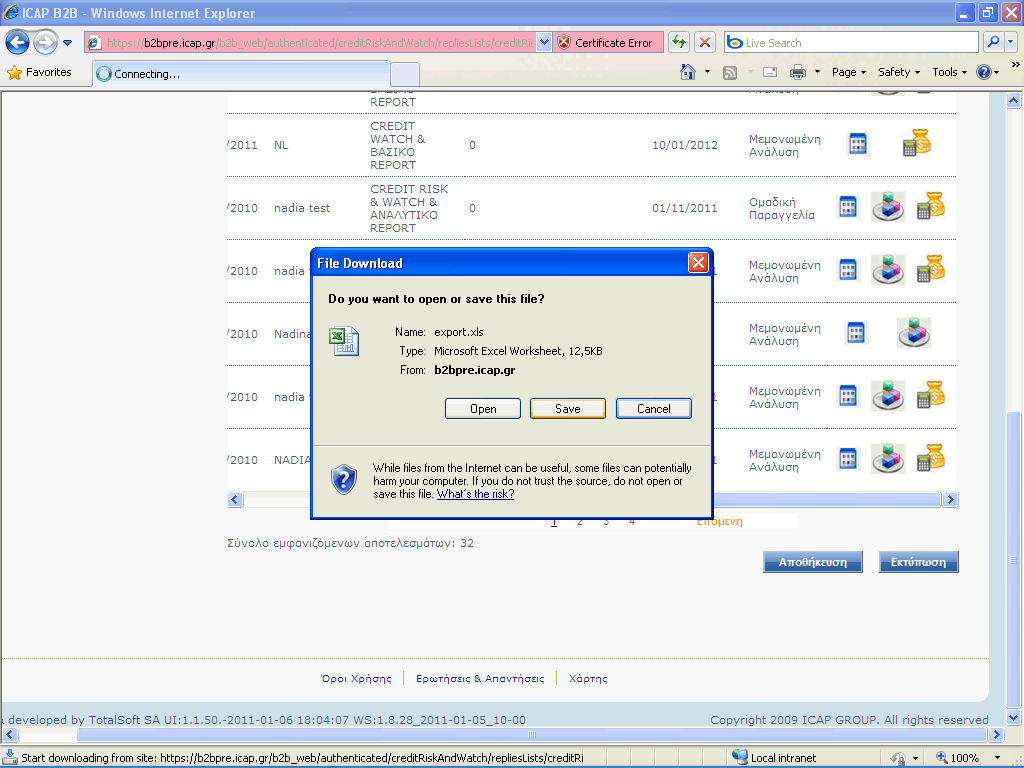Image resolution: width=1024 pixels, height=768 pixels.
Task: Open a new blank tab
Action: pos(405,74)
